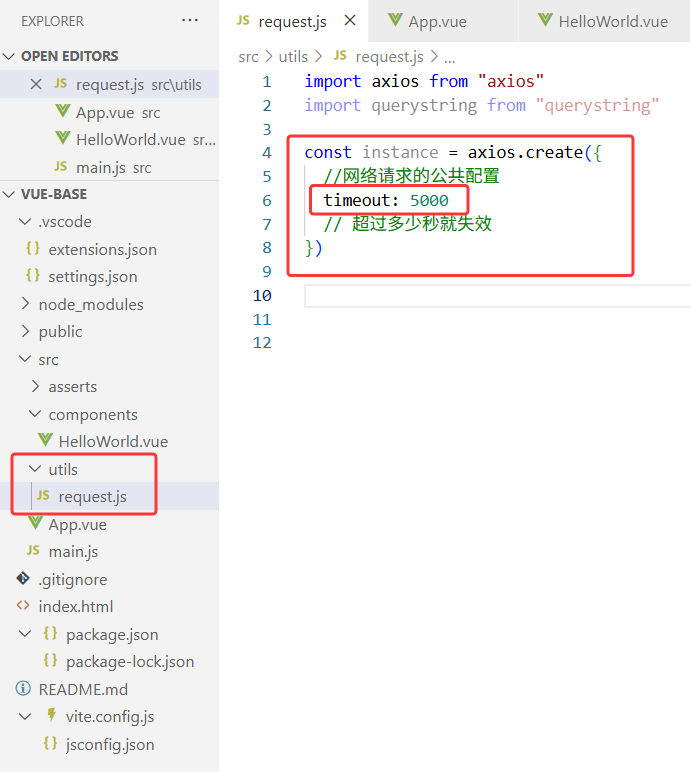Image resolution: width=690 pixels, height=772 pixels.
Task: Close the request.js editor tab
Action: [x=350, y=21]
